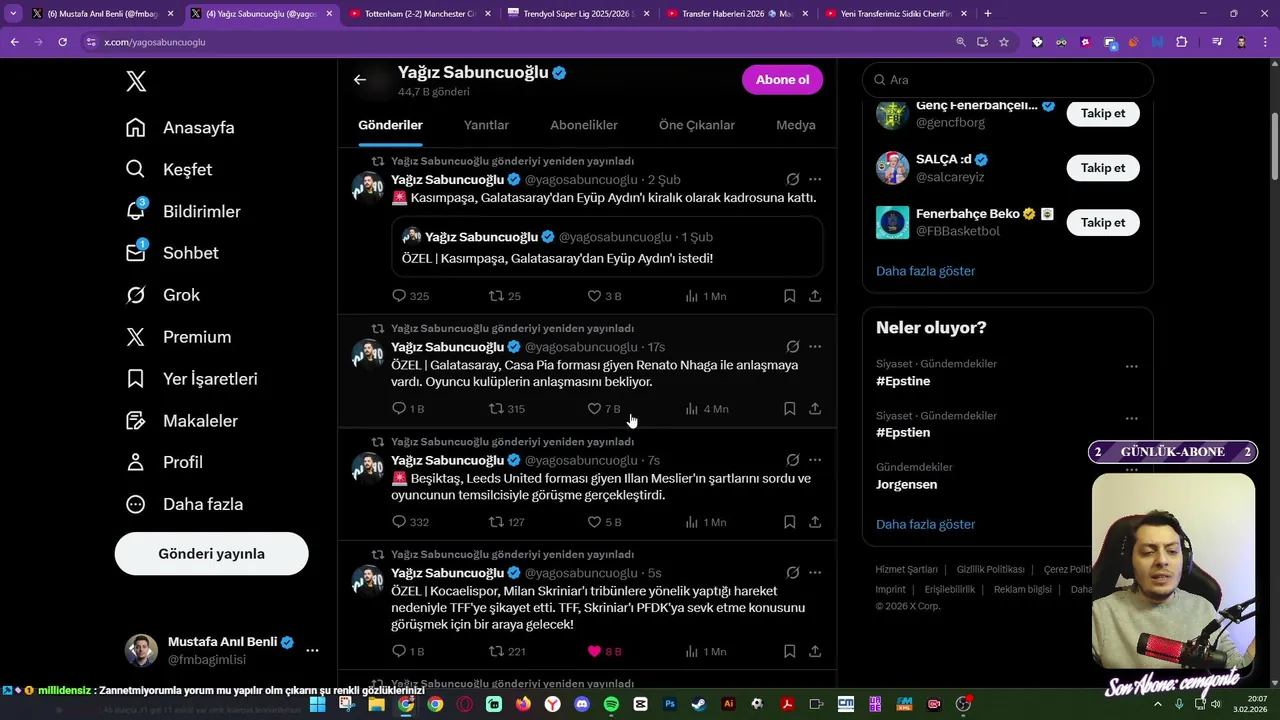Click the Abone ol button

click(x=782, y=80)
